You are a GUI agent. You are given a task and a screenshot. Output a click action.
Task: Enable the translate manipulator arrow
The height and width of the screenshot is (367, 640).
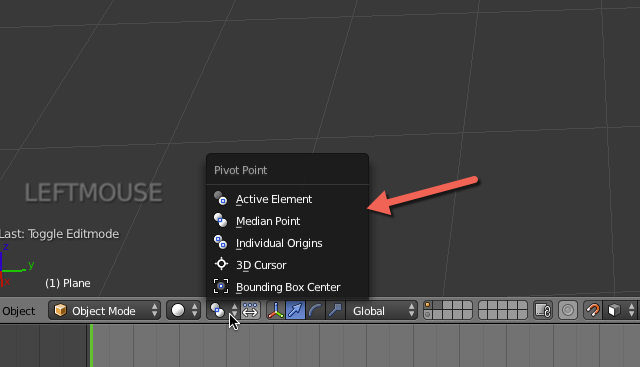(x=295, y=311)
